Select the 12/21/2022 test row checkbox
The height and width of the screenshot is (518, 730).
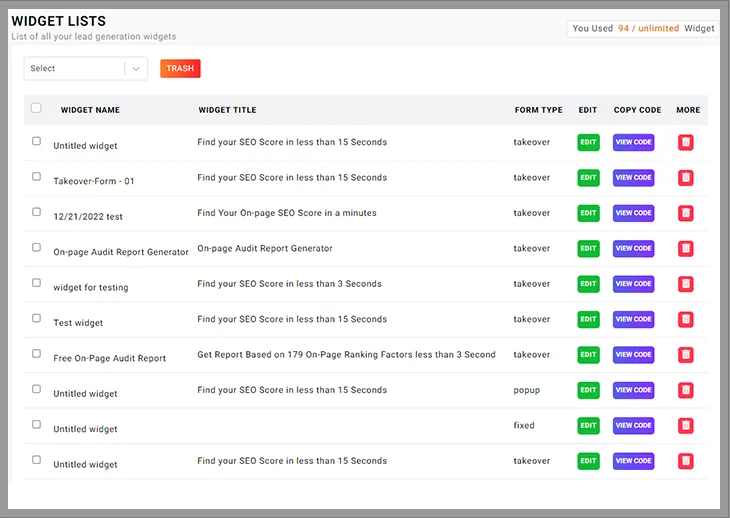(x=36, y=212)
